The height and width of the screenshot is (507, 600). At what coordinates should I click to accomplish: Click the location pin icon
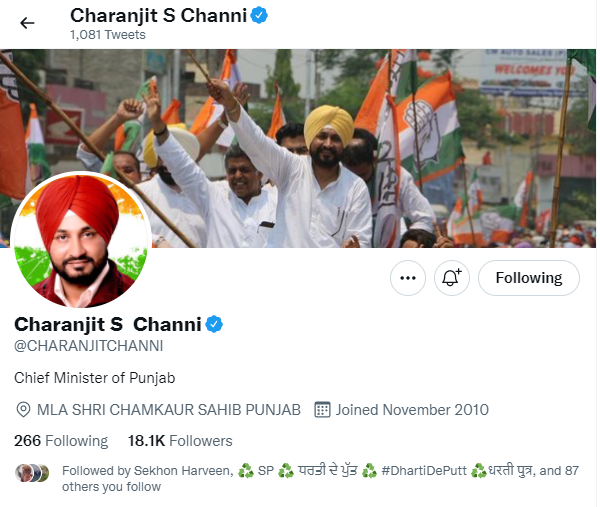coord(23,409)
